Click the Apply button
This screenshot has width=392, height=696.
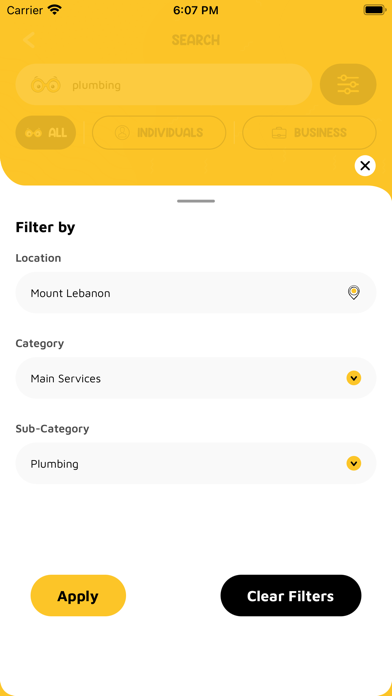[78, 596]
